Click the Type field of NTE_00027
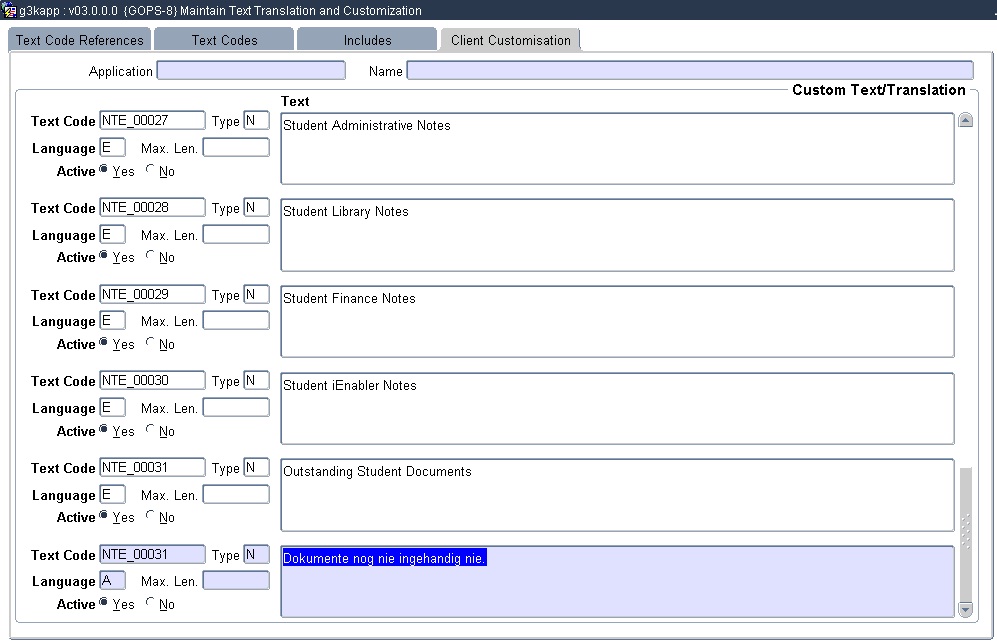Image resolution: width=997 pixels, height=643 pixels. coord(257,120)
